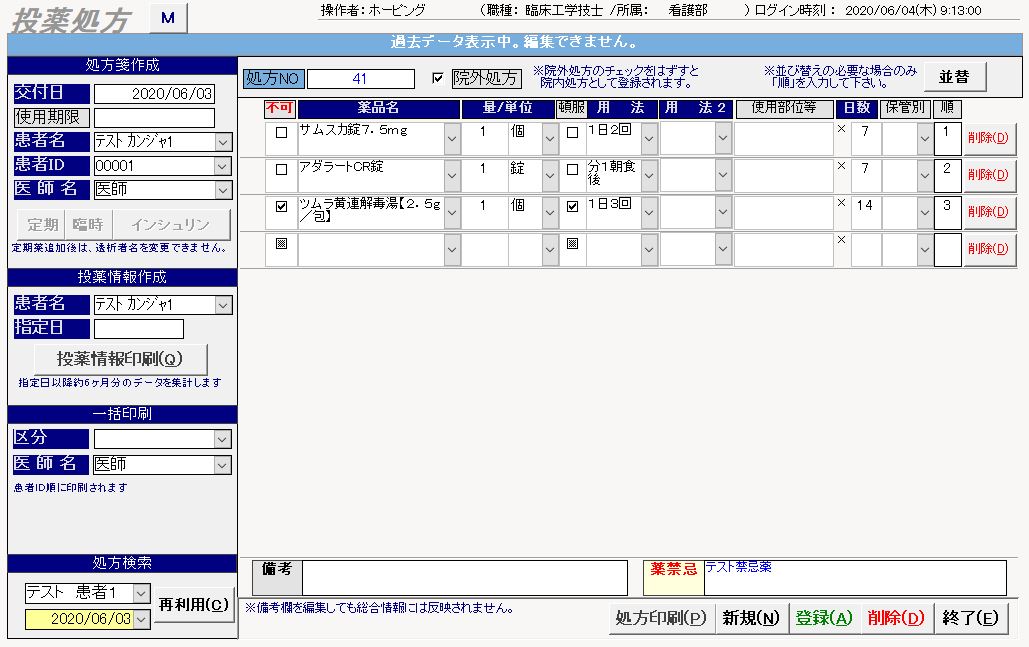
Task: Click the 並替 sort button
Action: click(954, 77)
